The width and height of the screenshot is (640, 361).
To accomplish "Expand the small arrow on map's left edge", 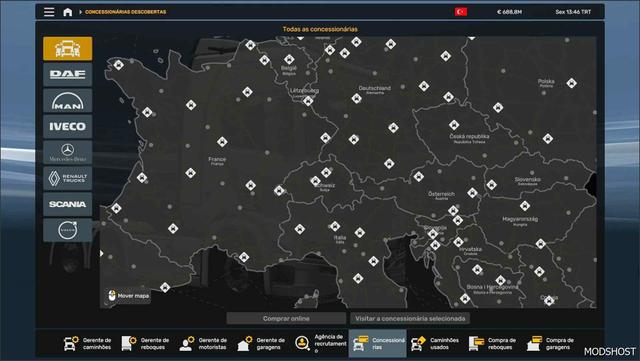I will (x=102, y=254).
